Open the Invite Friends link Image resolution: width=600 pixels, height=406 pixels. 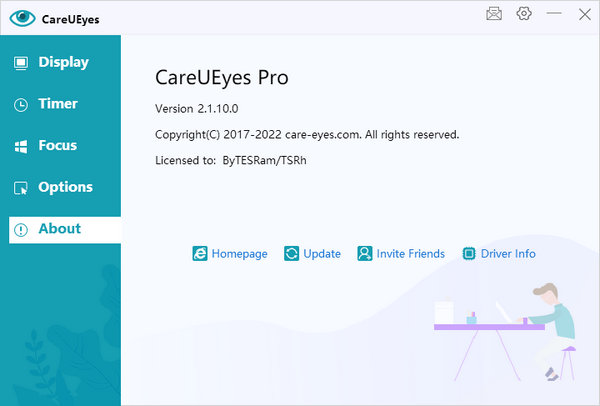[410, 254]
